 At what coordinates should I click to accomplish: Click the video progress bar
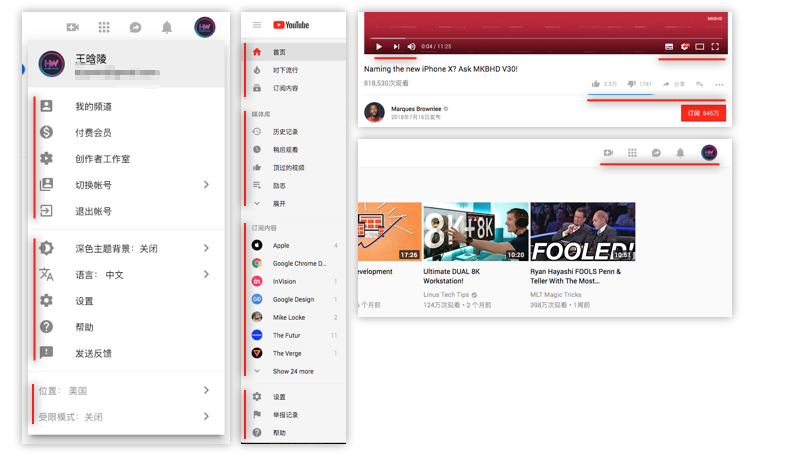click(x=546, y=38)
